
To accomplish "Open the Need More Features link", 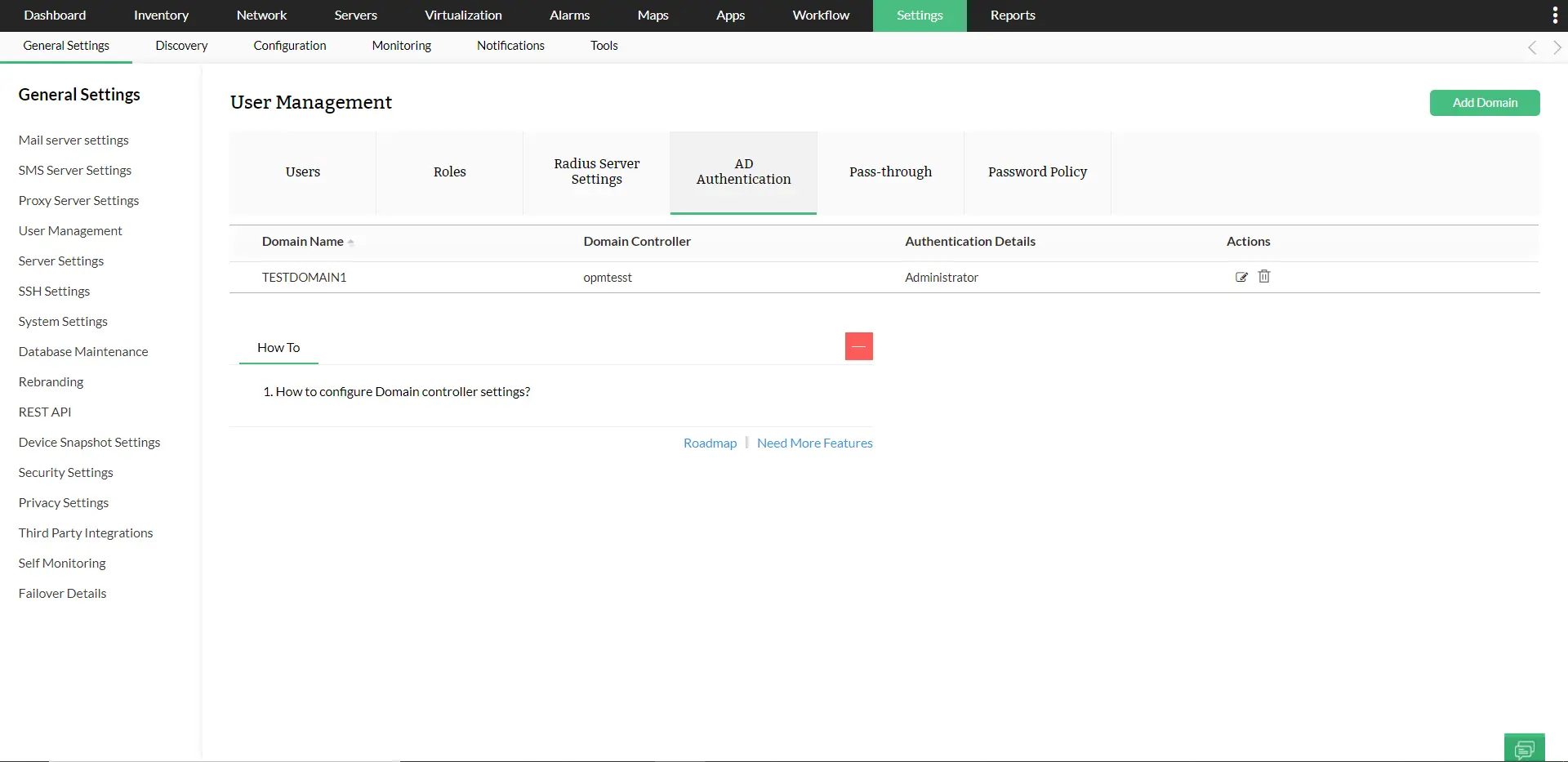I will [x=814, y=443].
